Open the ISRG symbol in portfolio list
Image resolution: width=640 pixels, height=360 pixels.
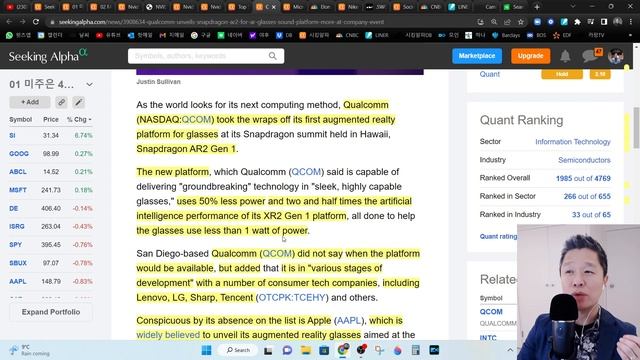tap(17, 227)
